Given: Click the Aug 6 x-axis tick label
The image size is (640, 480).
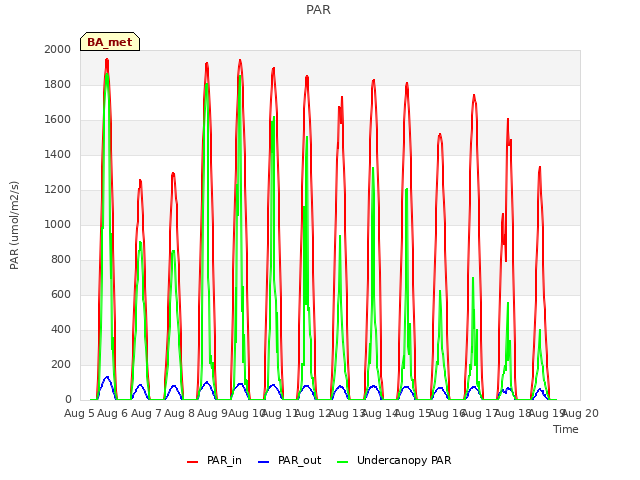Looking at the screenshot, I should [x=113, y=413].
